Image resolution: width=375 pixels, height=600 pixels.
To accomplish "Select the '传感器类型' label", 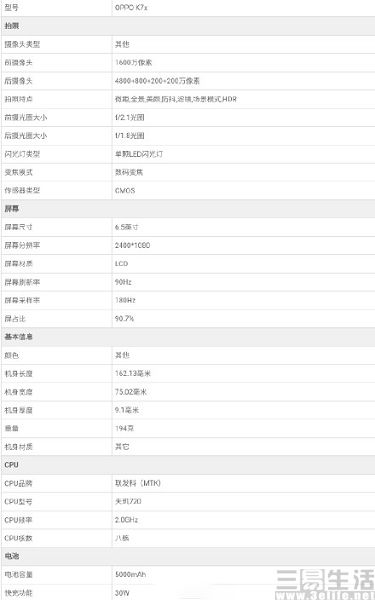I will pos(22,190).
